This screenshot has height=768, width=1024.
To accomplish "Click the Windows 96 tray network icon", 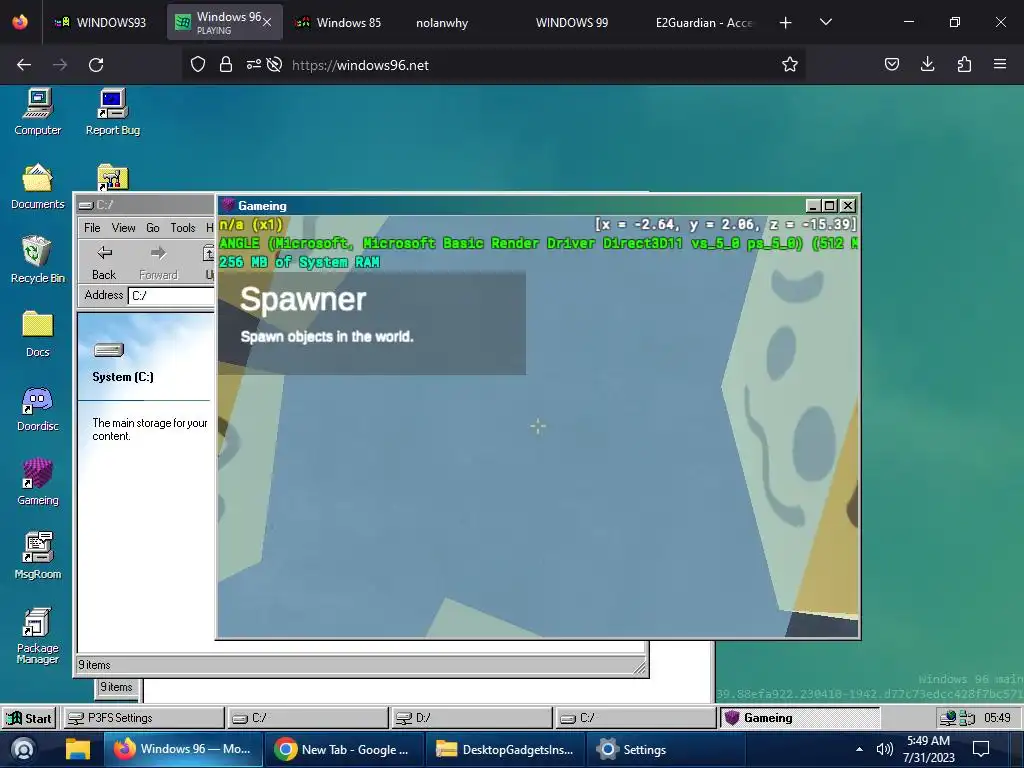I will (948, 718).
